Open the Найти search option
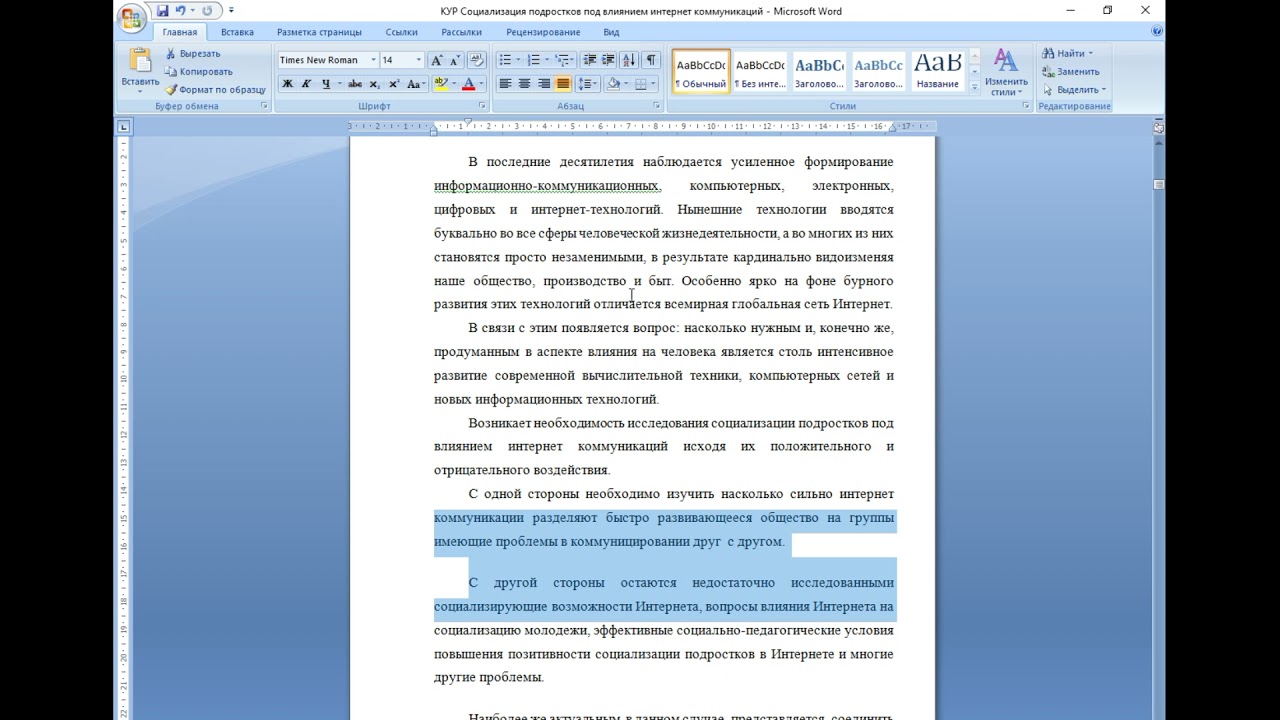This screenshot has height=720, width=1280. (x=1067, y=54)
